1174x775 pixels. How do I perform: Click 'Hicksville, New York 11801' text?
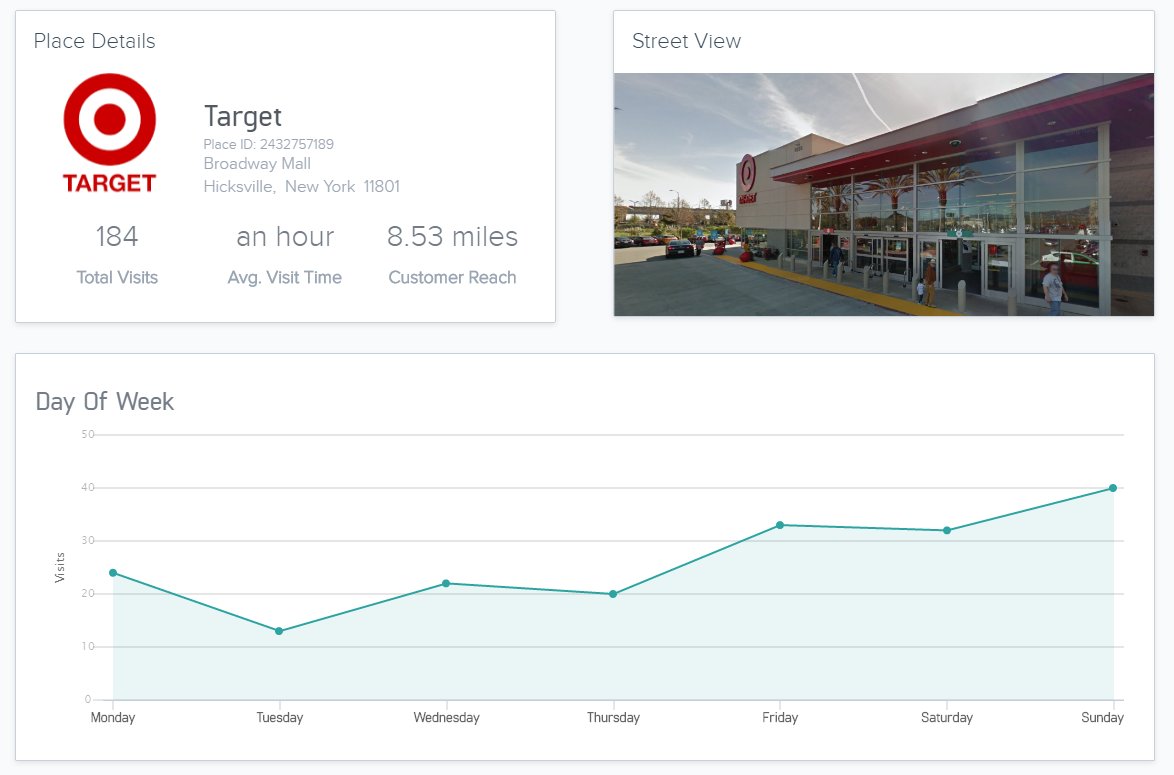302,186
